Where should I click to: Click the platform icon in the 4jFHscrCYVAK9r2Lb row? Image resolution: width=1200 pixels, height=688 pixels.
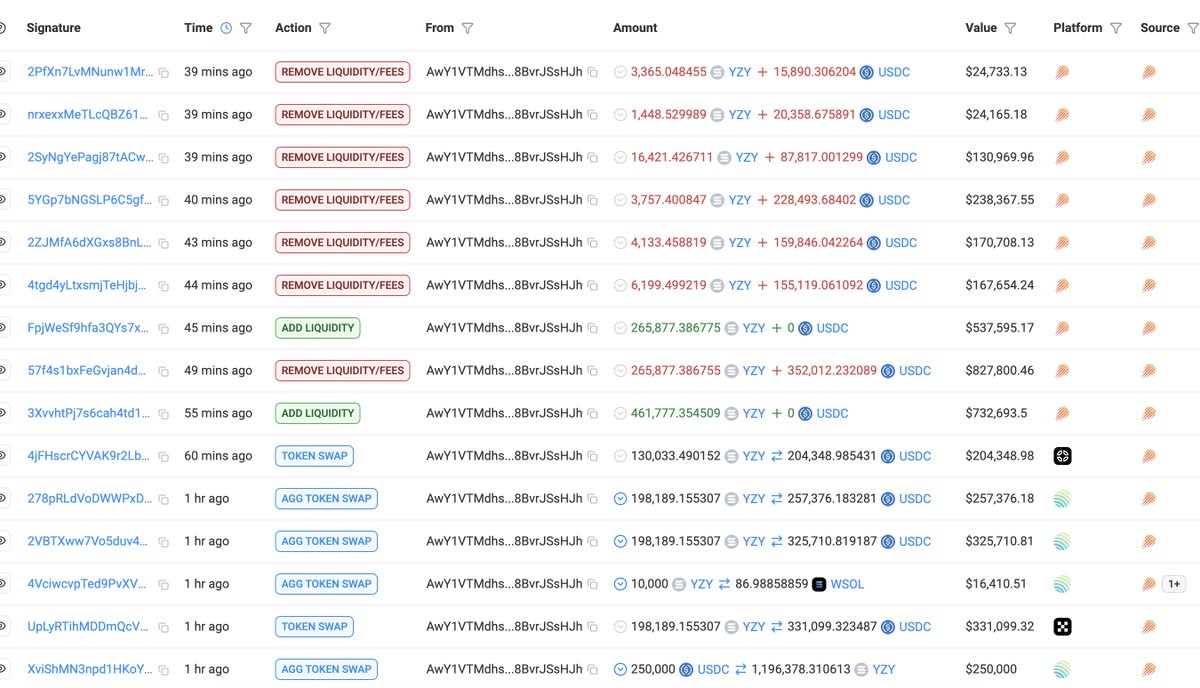click(x=1062, y=456)
